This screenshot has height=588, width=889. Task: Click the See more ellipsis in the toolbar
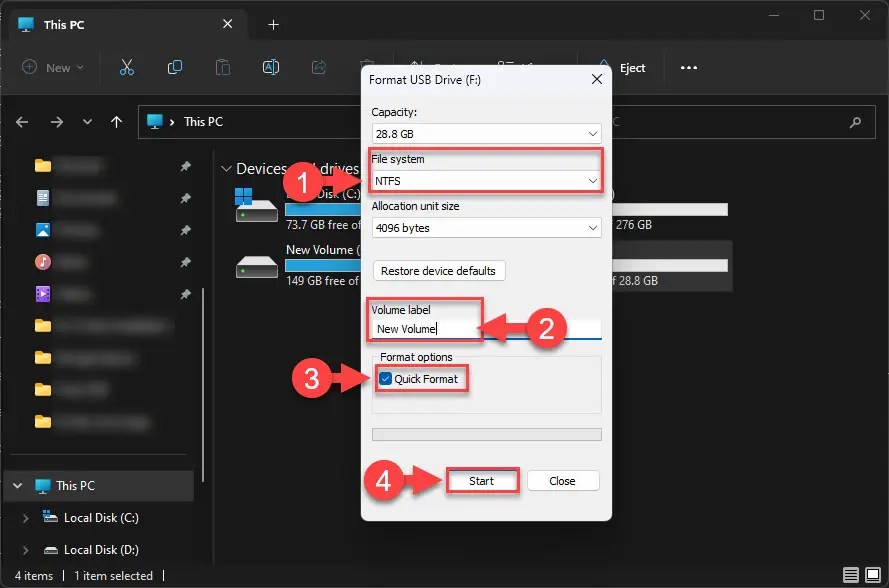click(x=688, y=67)
